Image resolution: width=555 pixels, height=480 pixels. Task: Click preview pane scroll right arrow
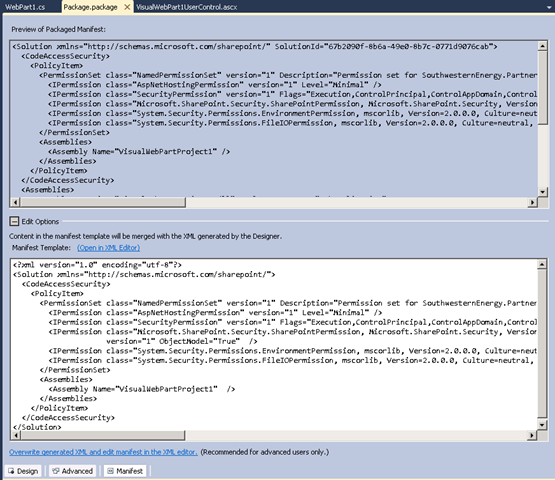532,202
